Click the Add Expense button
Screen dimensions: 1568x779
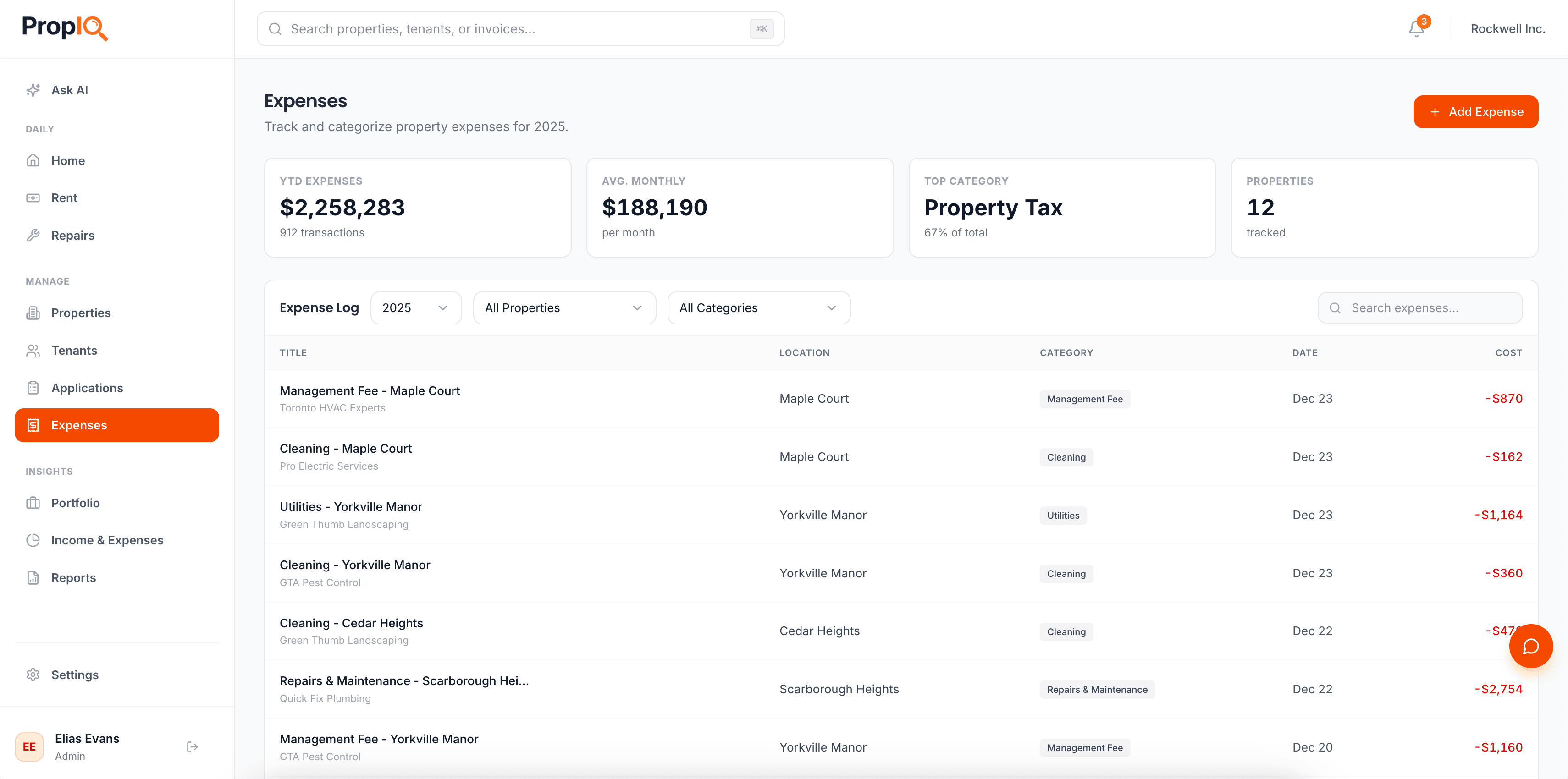click(1475, 111)
